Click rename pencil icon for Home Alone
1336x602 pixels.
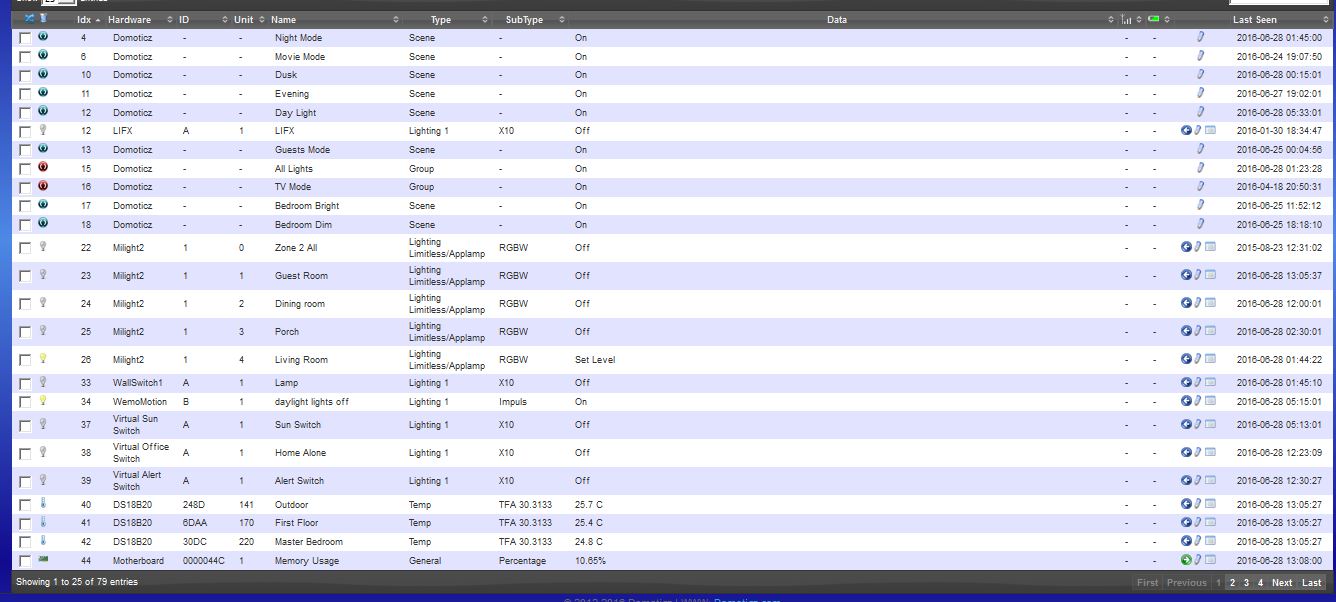[x=1198, y=452]
